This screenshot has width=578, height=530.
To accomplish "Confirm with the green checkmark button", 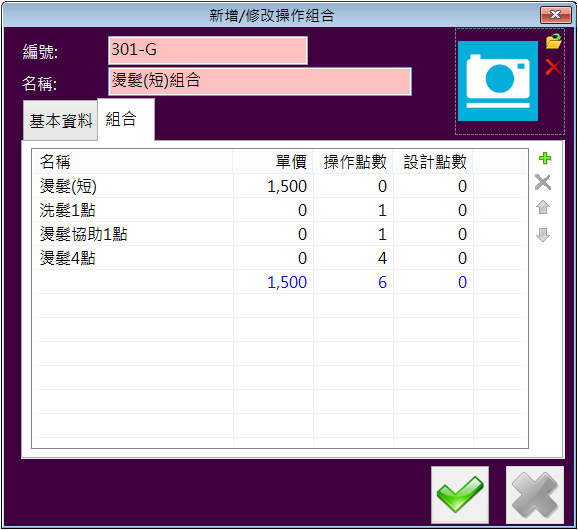I will pyautogui.click(x=460, y=495).
